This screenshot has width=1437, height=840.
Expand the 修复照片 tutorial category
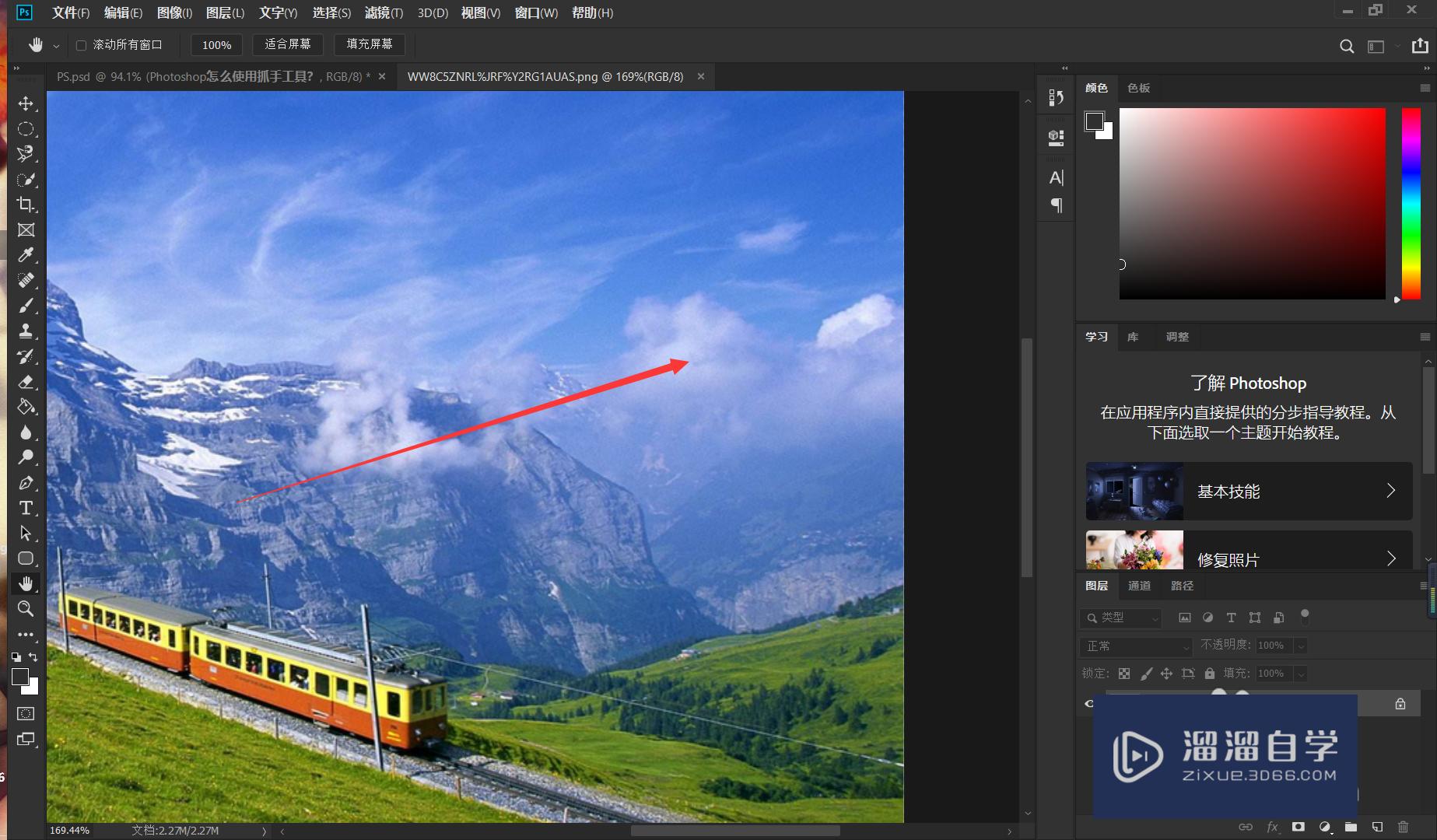1249,551
